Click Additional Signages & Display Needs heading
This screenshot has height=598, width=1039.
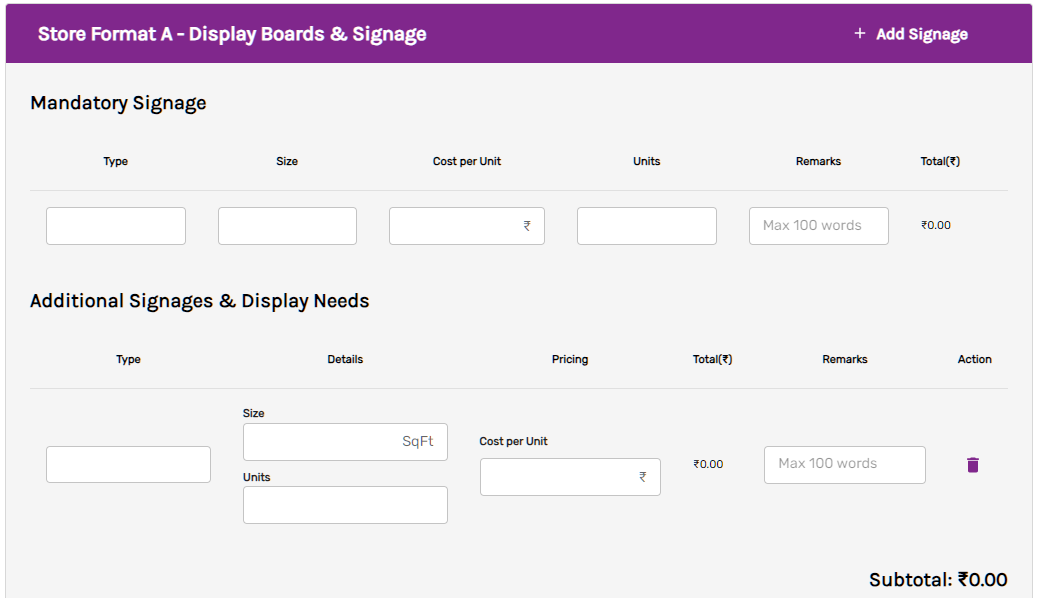[200, 301]
